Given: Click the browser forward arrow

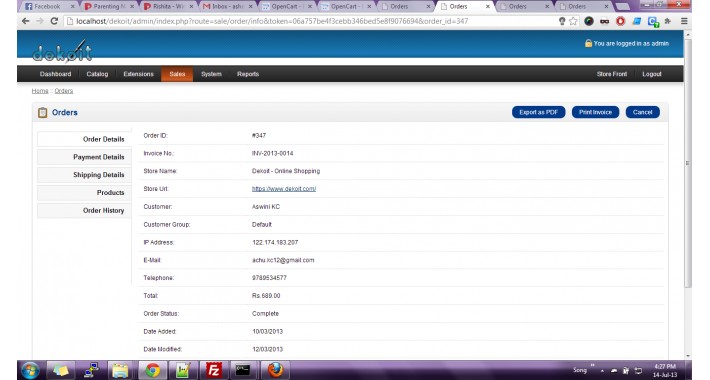Looking at the screenshot, I should (x=40, y=21).
